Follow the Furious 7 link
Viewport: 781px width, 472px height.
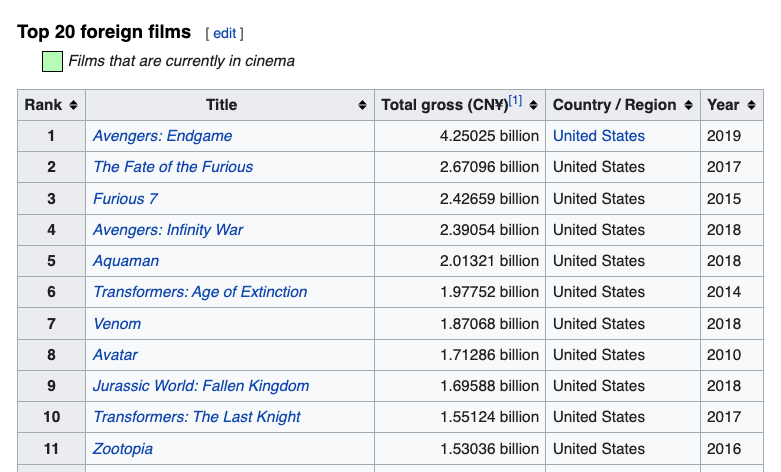[x=125, y=199]
